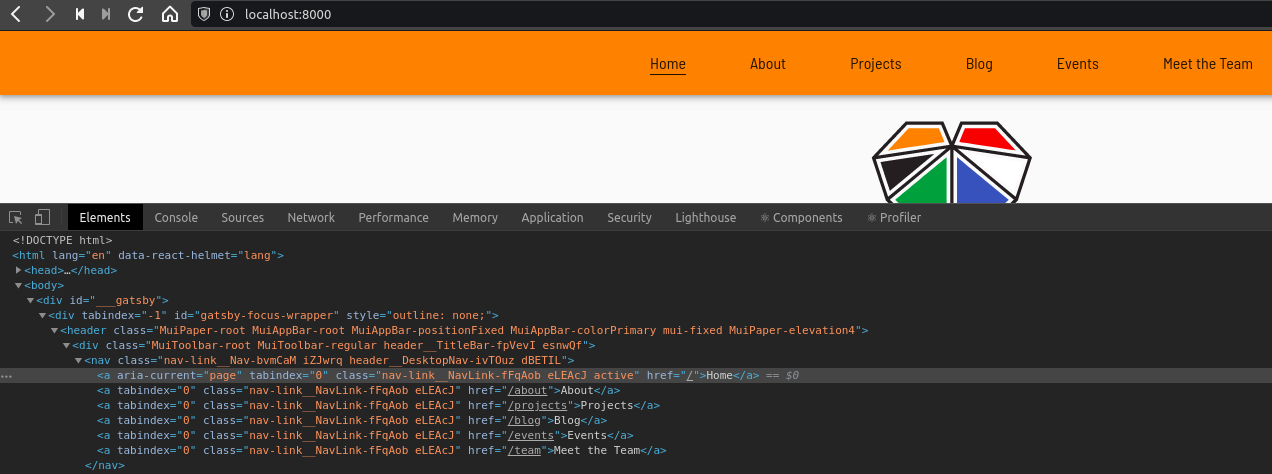
Task: Activate the DevTools inspect element picker
Action: (x=16, y=217)
